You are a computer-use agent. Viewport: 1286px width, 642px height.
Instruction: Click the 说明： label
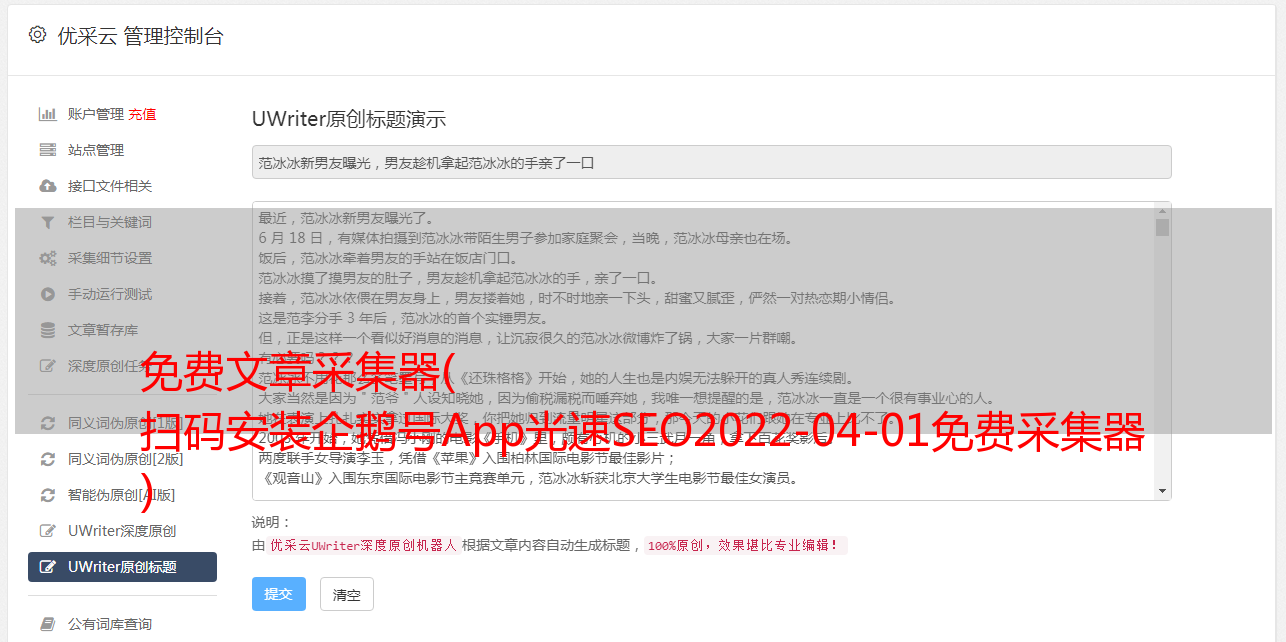coord(271,522)
